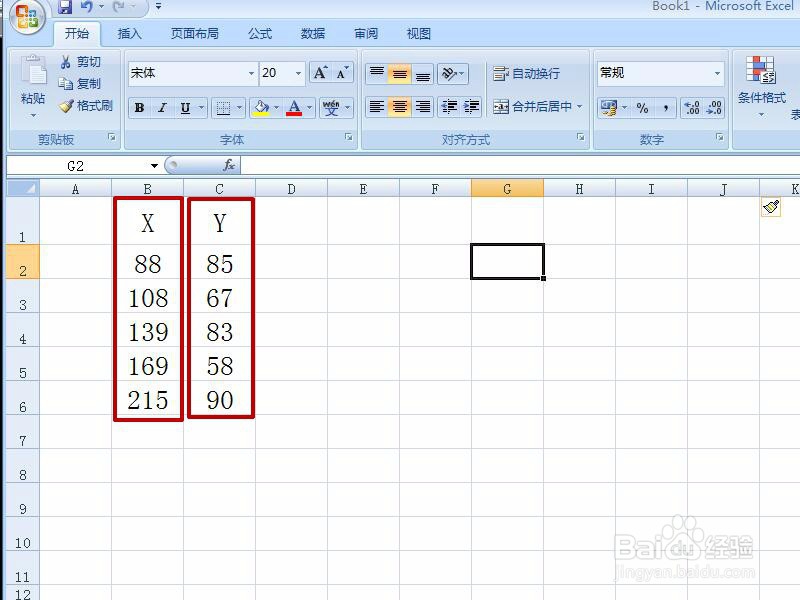Open the number format dropdown showing 常规
This screenshot has width=800, height=600.
716,73
